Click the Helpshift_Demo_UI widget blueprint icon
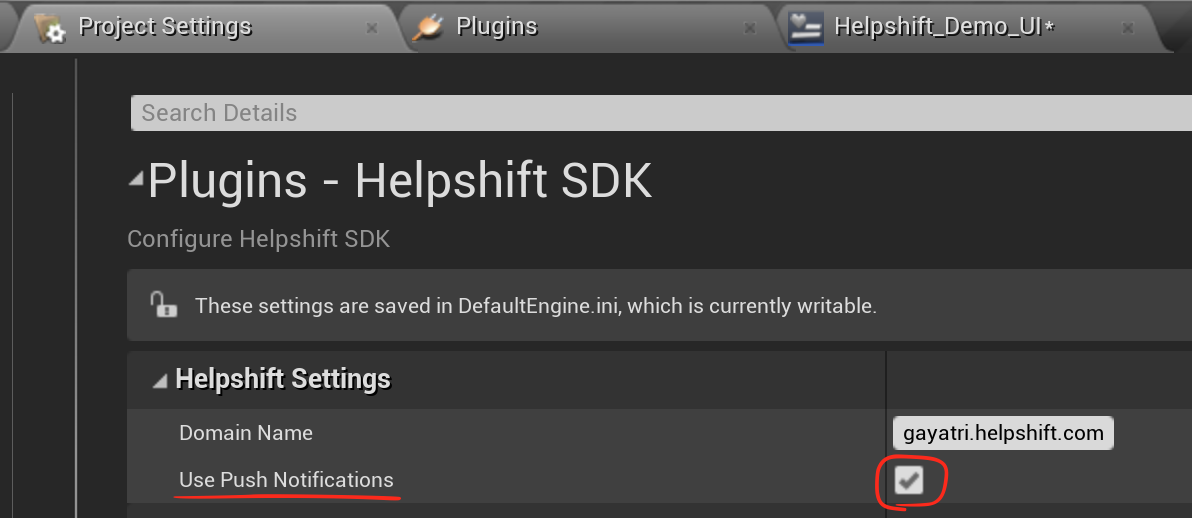The image size is (1192, 518). point(805,27)
